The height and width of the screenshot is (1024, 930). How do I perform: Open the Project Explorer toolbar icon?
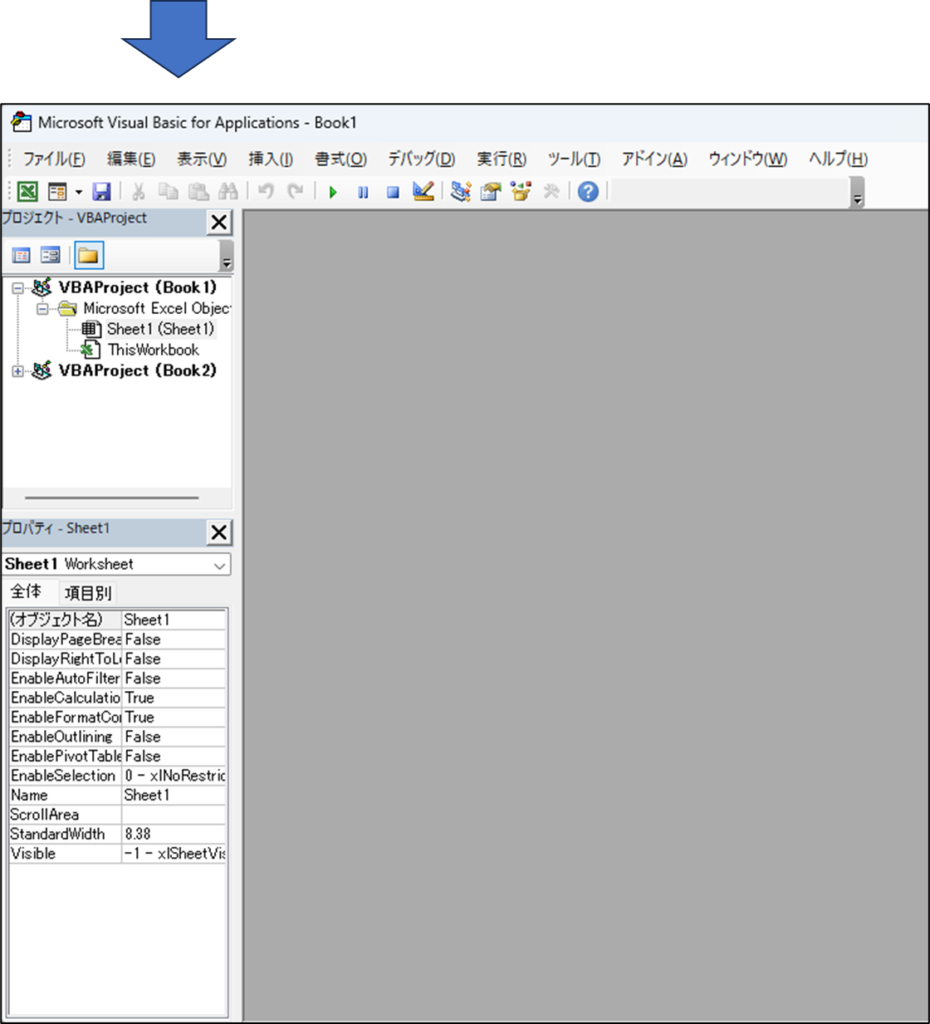460,191
